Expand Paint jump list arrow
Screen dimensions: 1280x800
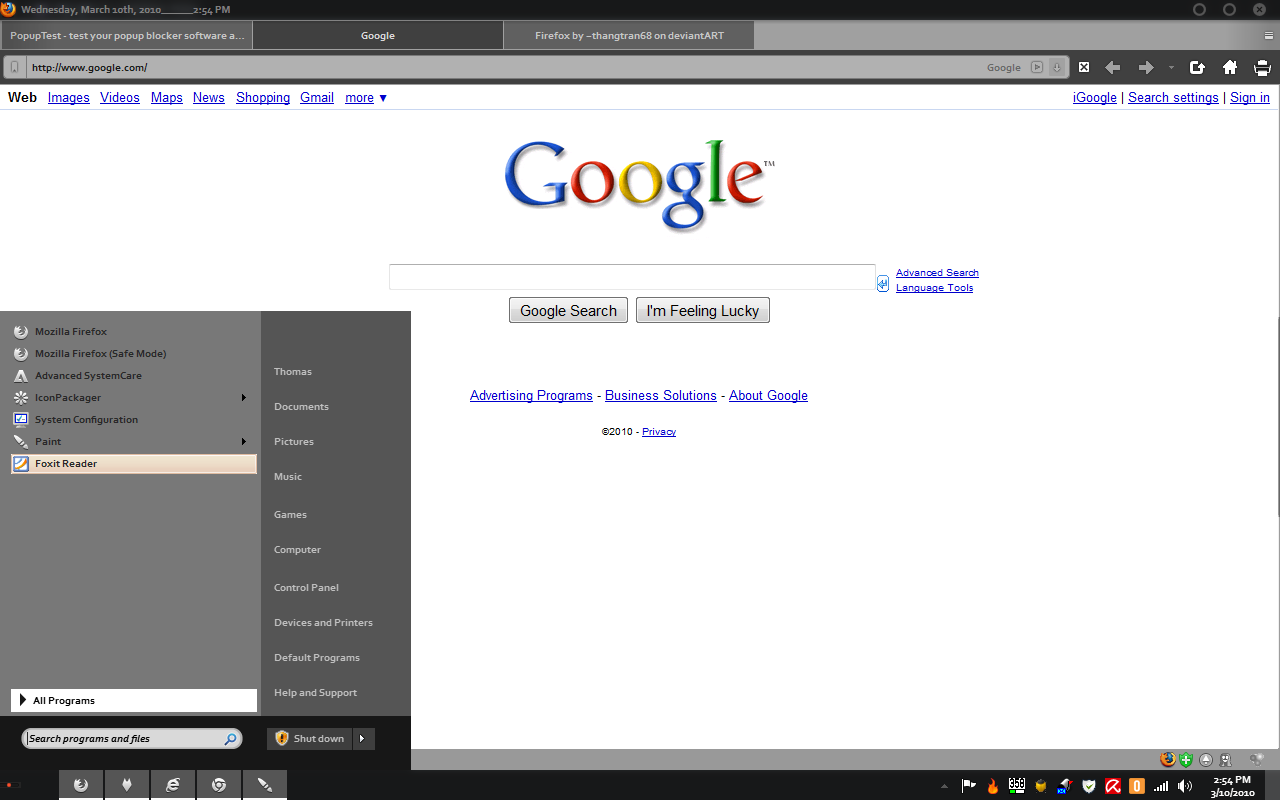244,441
